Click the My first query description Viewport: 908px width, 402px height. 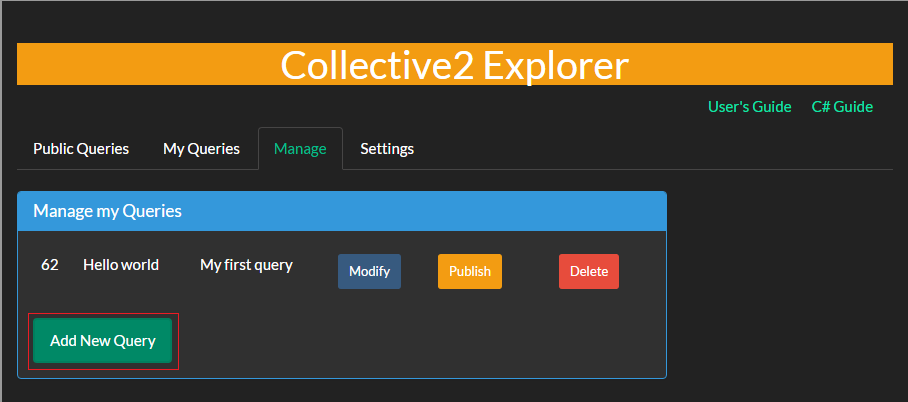[x=246, y=265]
